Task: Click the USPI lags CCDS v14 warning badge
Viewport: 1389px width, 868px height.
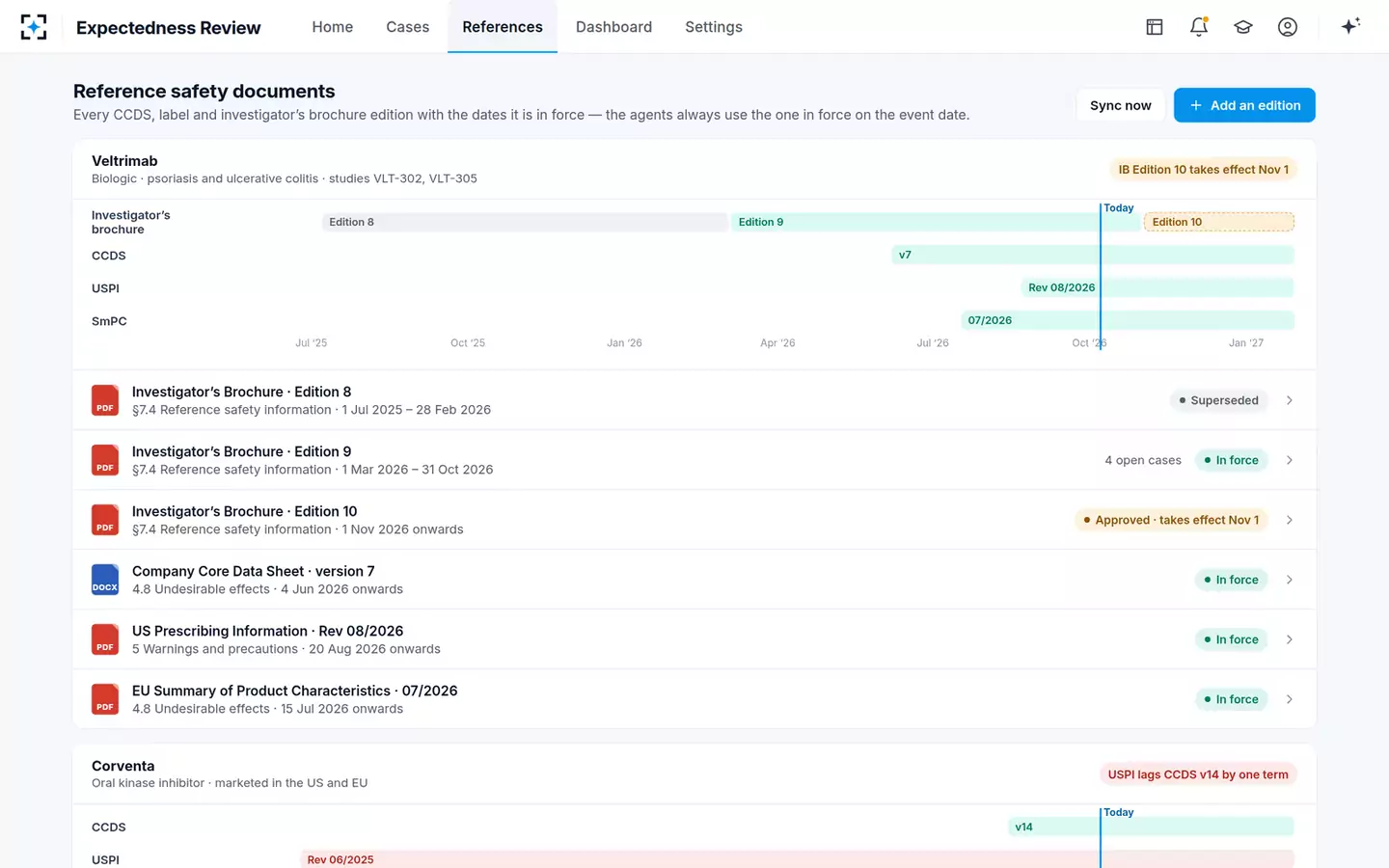Action: (1198, 774)
